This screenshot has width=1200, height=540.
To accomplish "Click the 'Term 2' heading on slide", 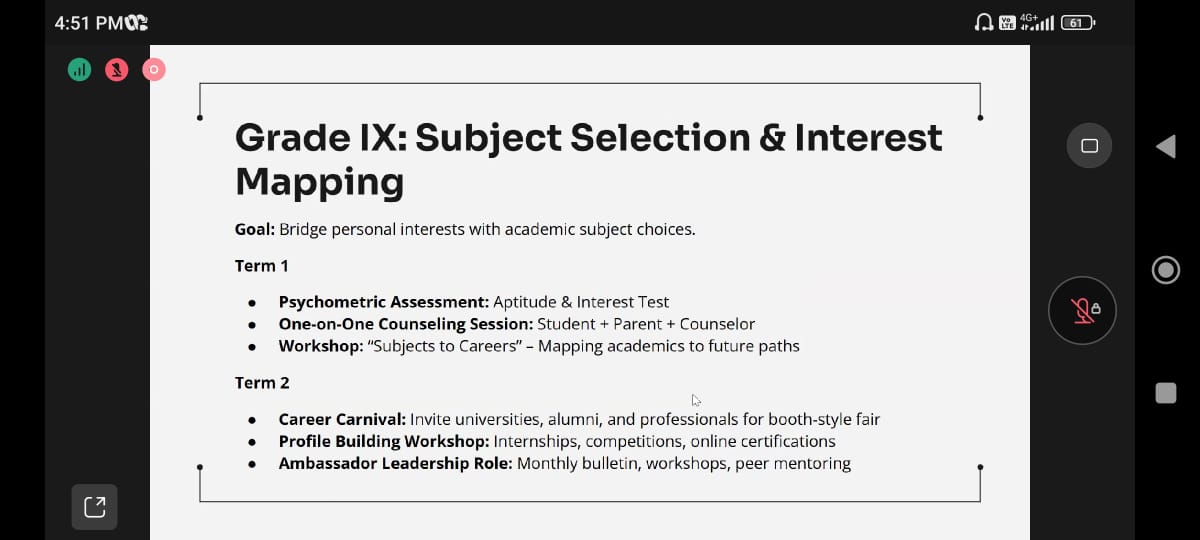I will 262,383.
